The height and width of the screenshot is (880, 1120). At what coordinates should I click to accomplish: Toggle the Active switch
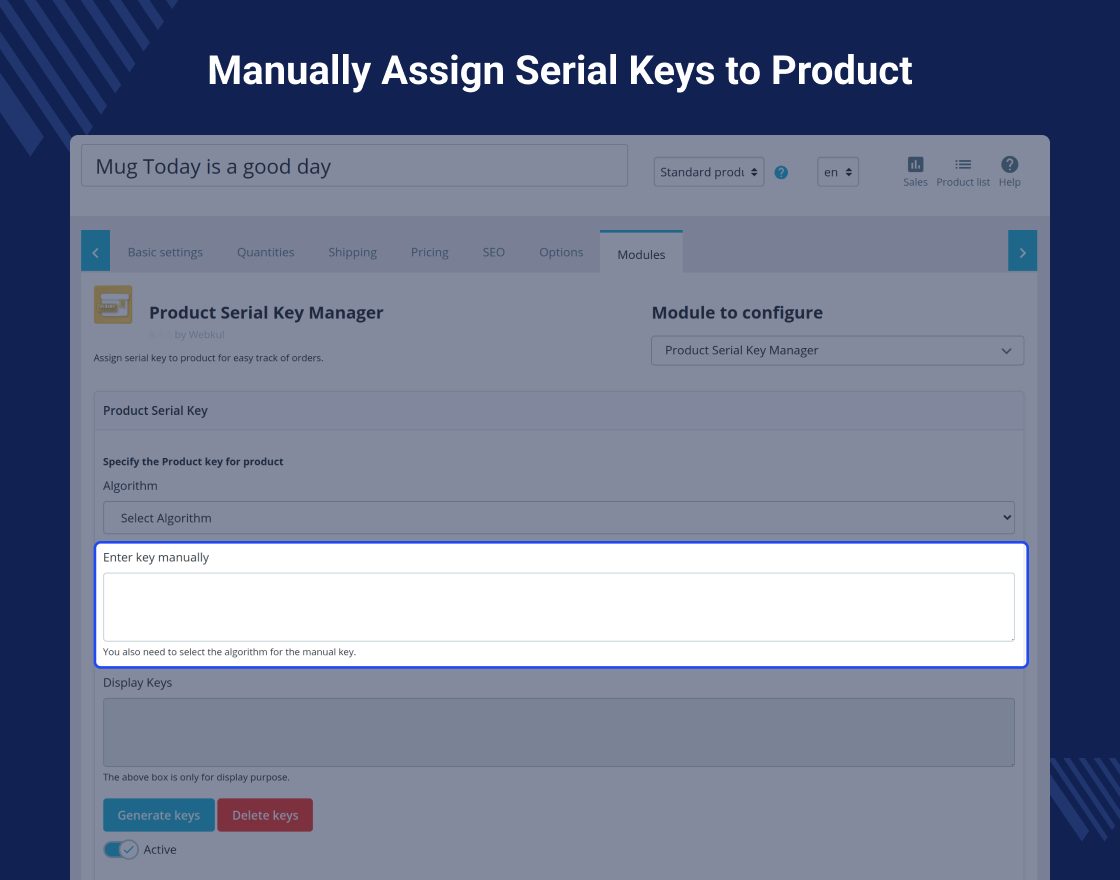click(121, 849)
